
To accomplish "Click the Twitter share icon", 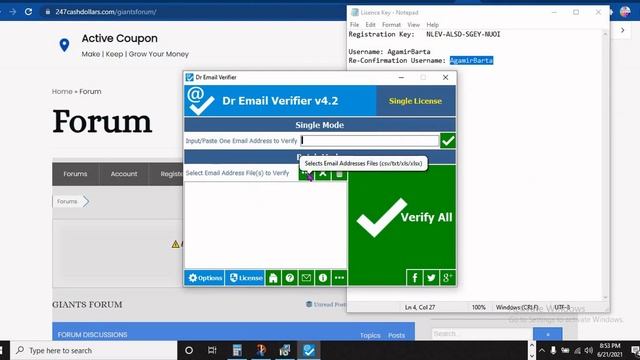I will click(x=431, y=278).
